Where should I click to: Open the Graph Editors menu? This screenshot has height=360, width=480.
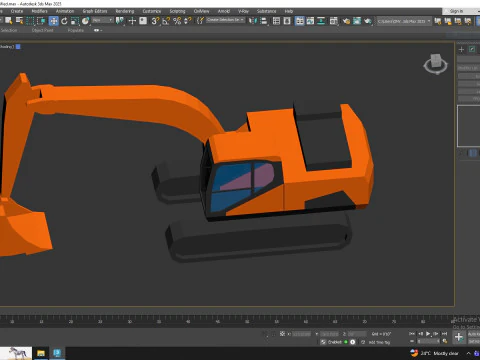(95, 11)
